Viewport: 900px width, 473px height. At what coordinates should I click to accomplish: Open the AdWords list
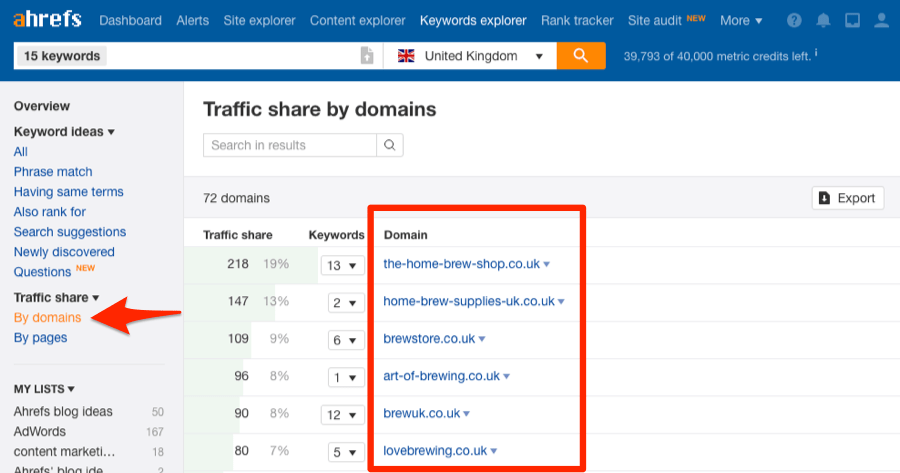(40, 432)
